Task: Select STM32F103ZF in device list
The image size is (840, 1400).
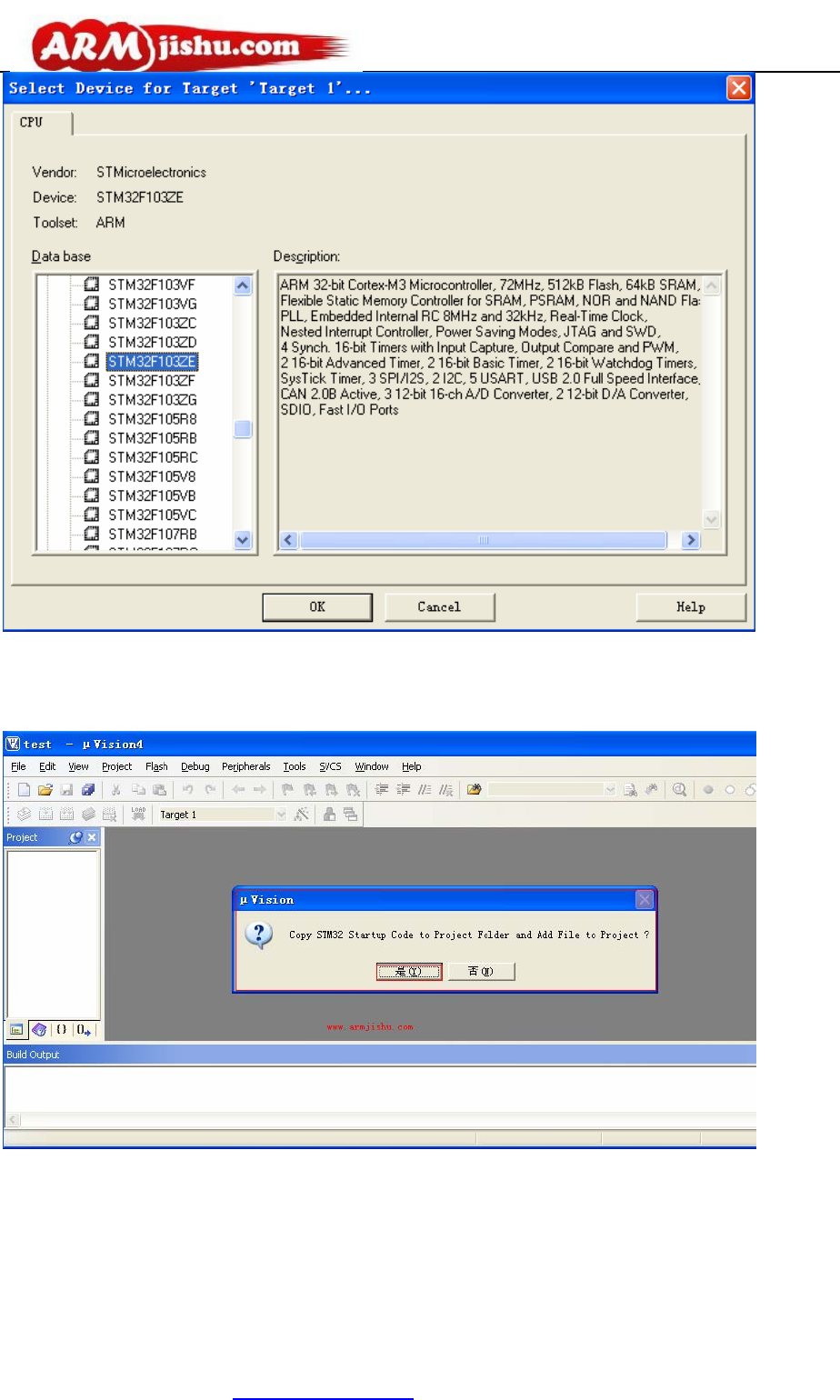Action: pos(152,380)
